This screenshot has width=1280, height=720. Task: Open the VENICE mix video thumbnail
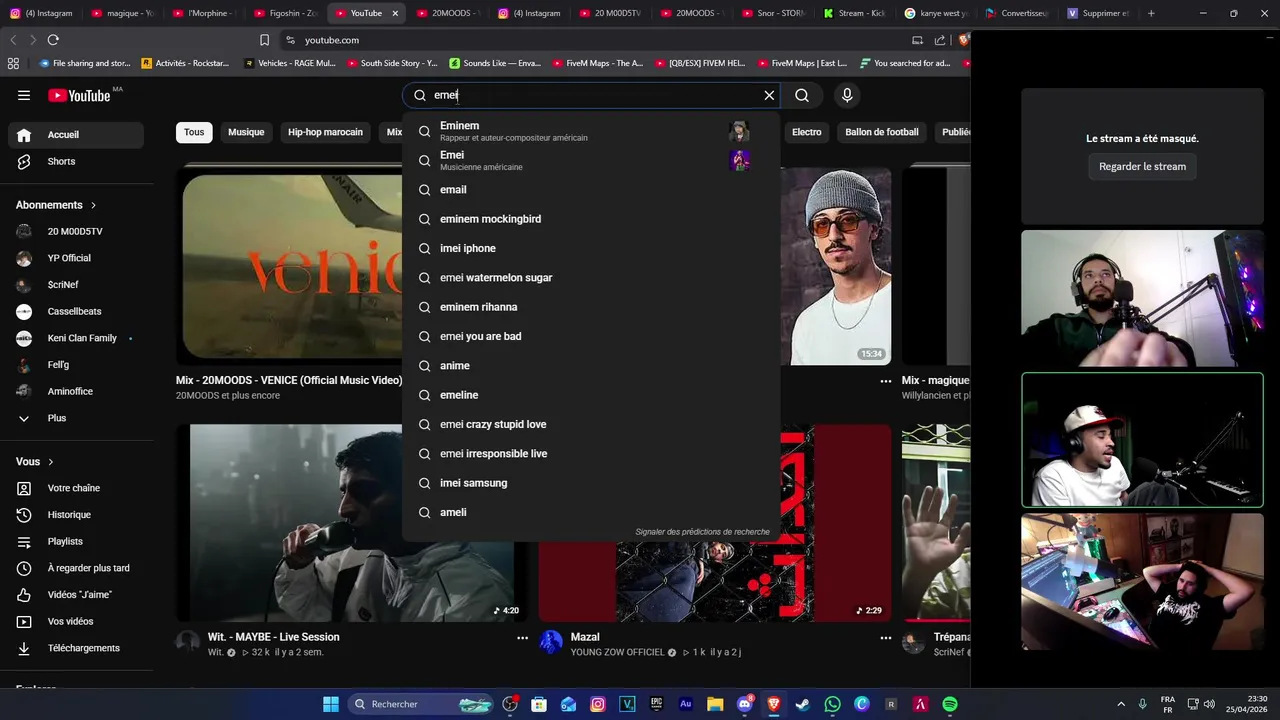pos(290,266)
